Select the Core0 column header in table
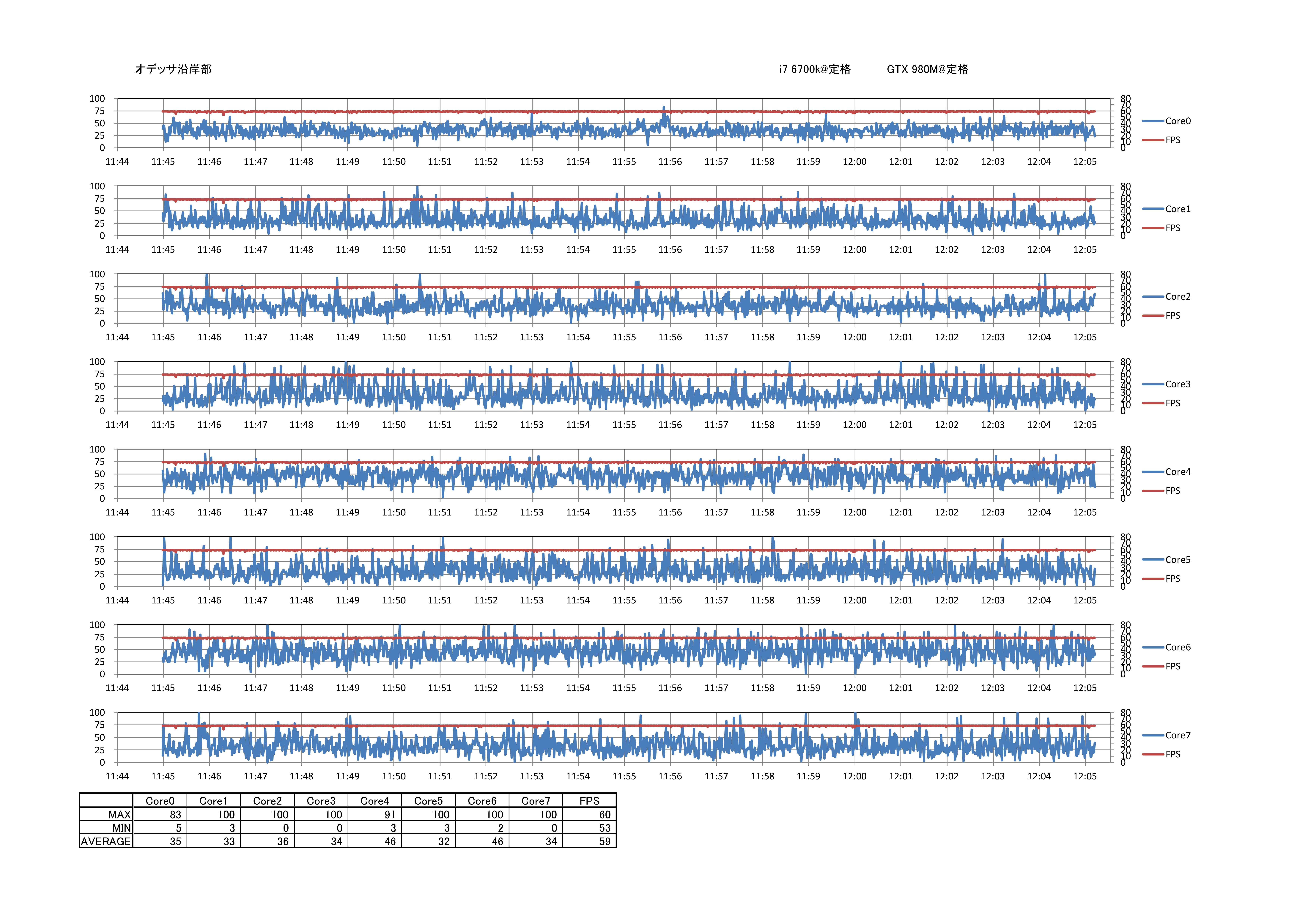The height and width of the screenshot is (924, 1308). [x=160, y=801]
